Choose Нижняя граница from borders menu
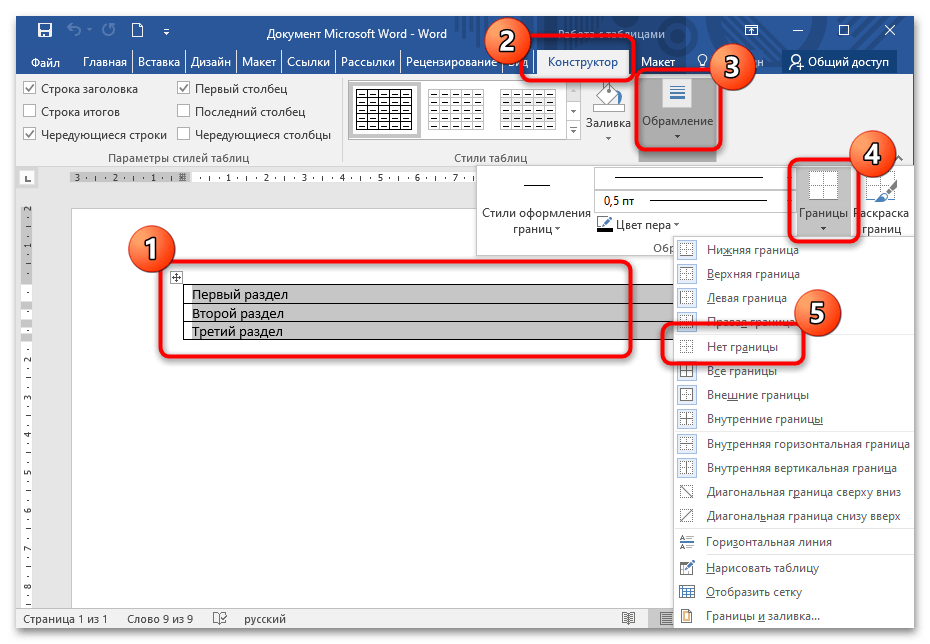The width and height of the screenshot is (930, 644). point(794,250)
